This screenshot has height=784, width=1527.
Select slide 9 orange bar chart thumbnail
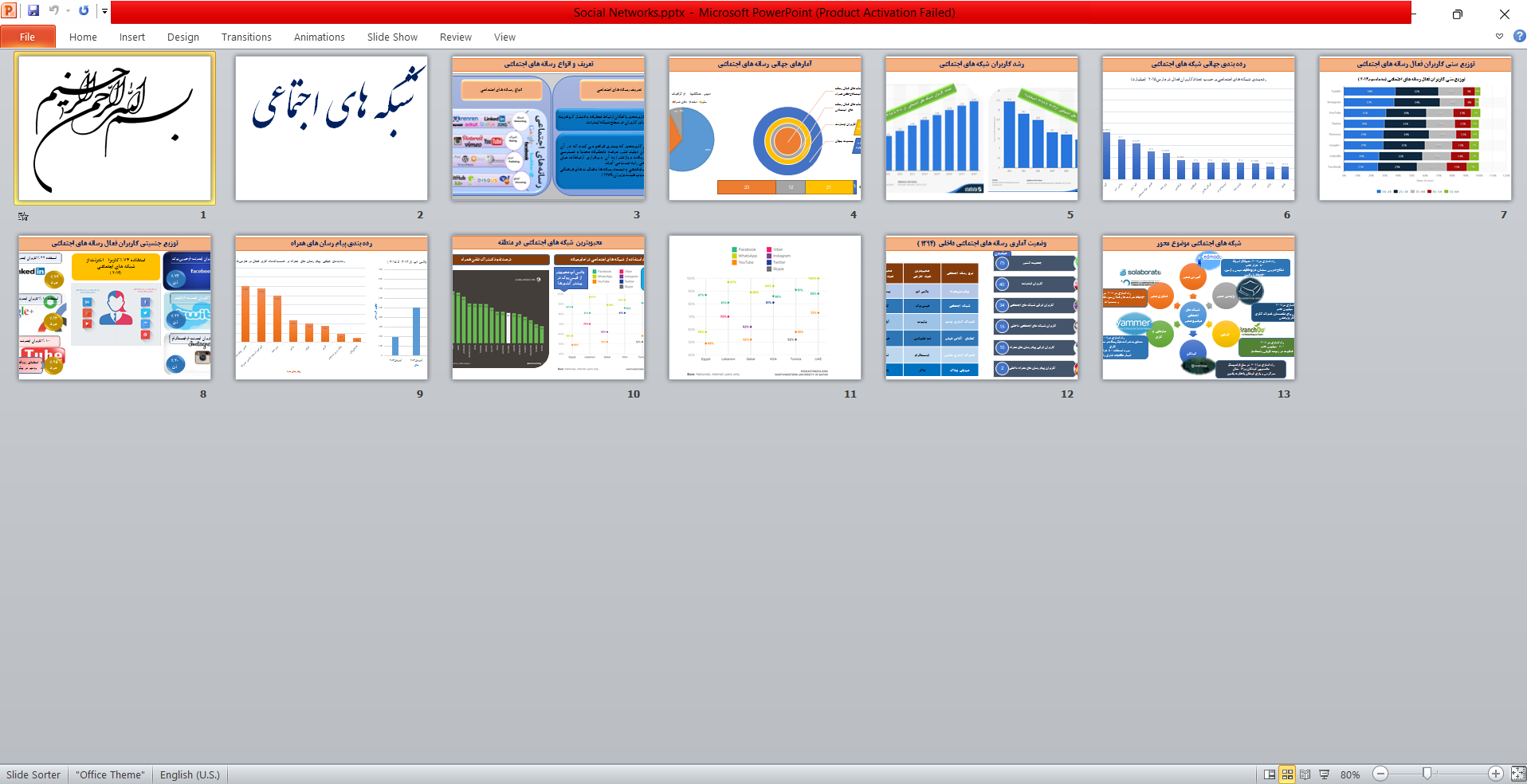(332, 308)
